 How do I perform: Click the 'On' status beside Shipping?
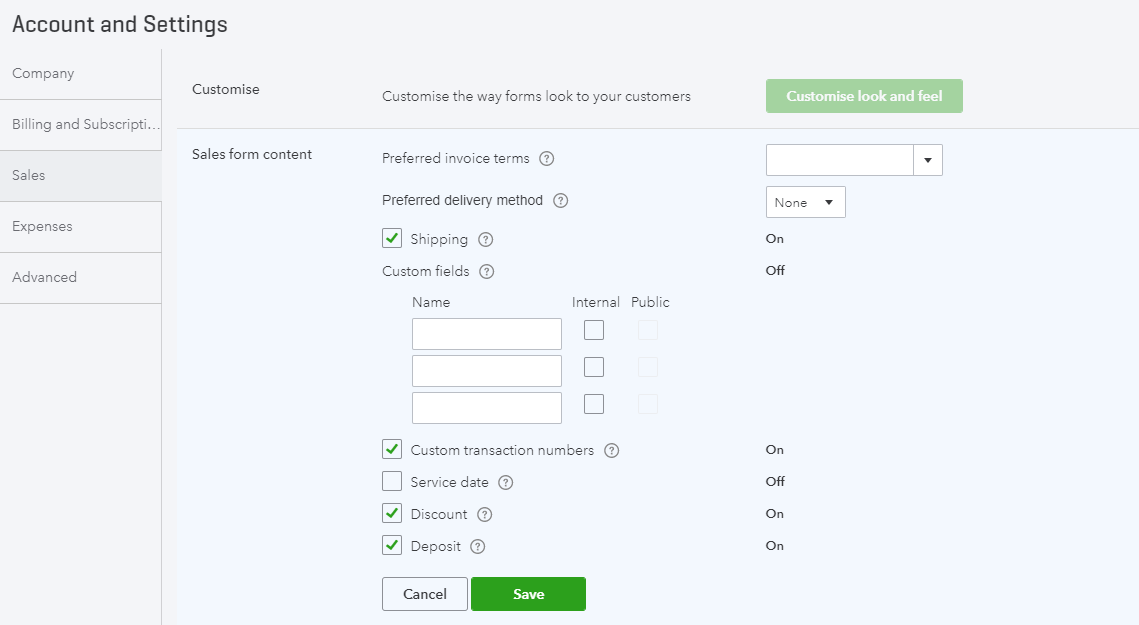tap(774, 238)
